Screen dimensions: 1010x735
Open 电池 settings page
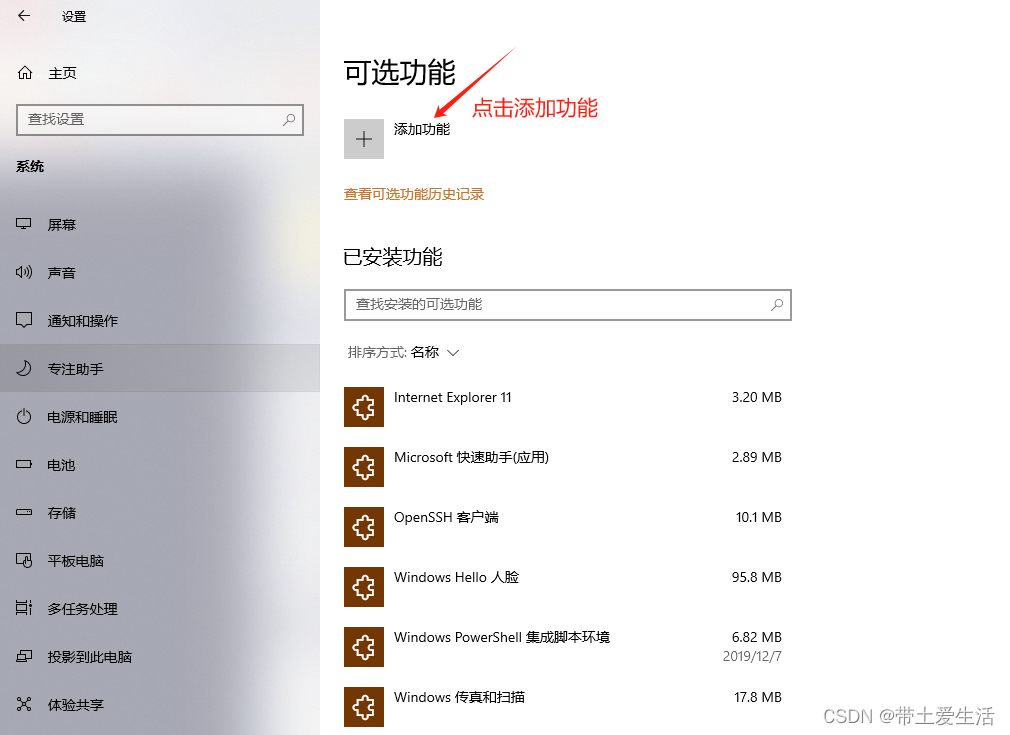pos(160,464)
